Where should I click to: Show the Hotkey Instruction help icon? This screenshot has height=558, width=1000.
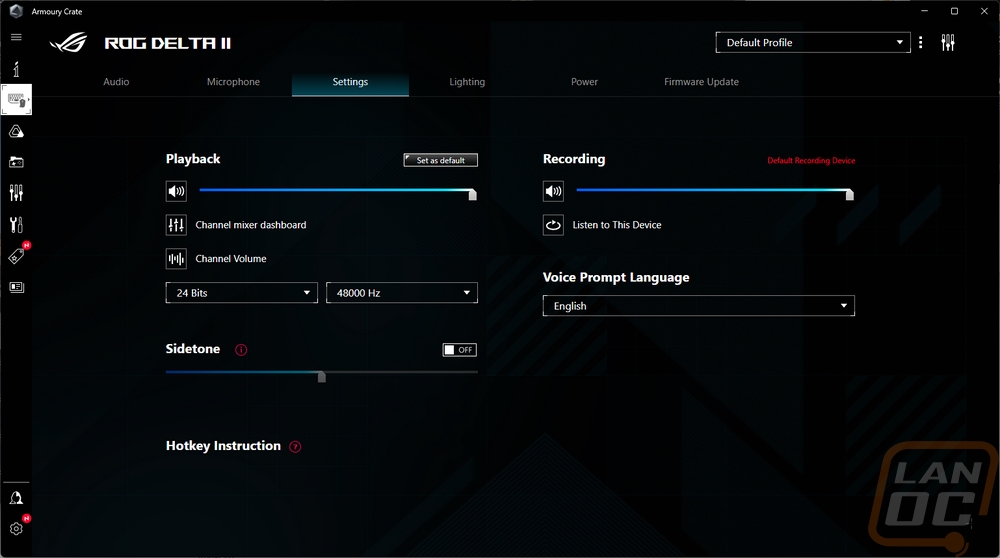pos(295,446)
